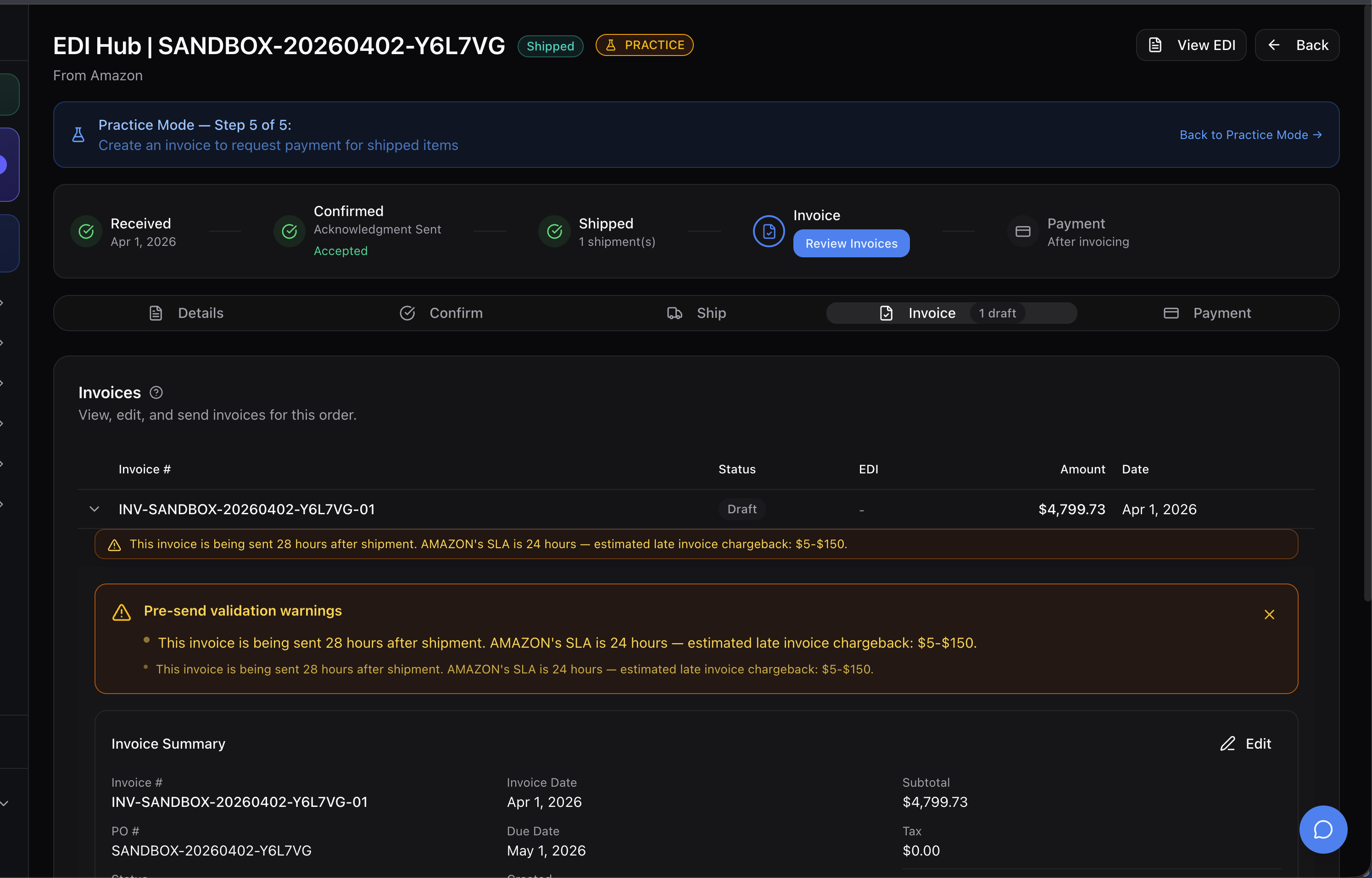Click the $4,799.73 amount in invoice row
The image size is (1372, 878).
click(x=1071, y=509)
